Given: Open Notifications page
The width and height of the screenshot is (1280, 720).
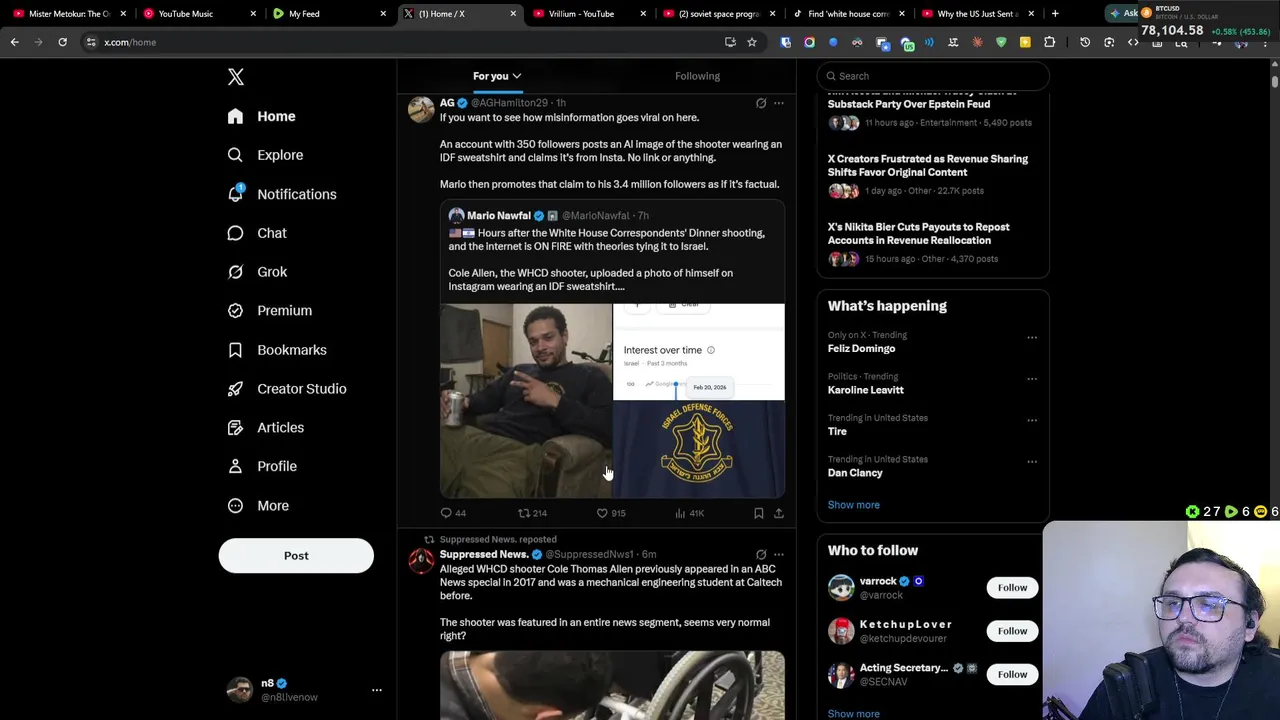Looking at the screenshot, I should click(282, 194).
